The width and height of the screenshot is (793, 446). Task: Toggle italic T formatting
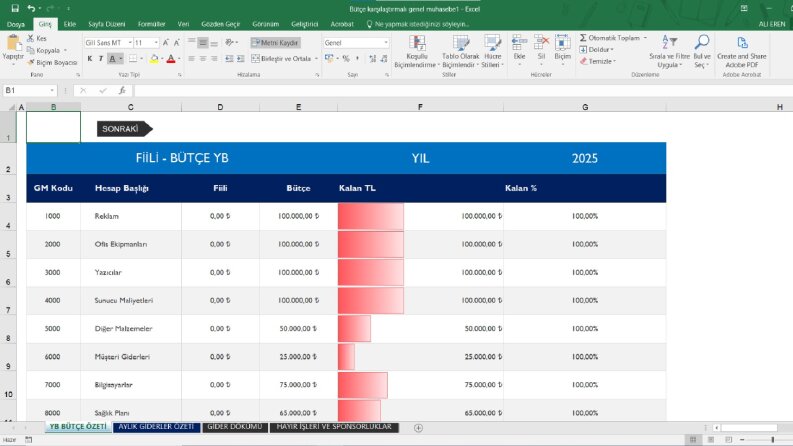[x=101, y=59]
